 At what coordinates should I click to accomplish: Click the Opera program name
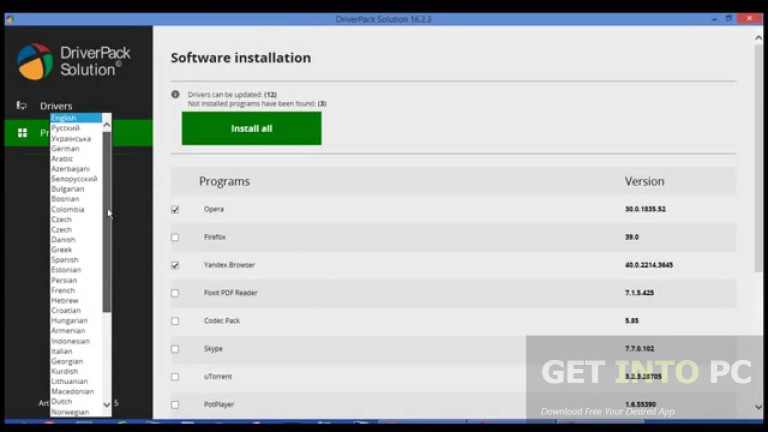point(214,209)
